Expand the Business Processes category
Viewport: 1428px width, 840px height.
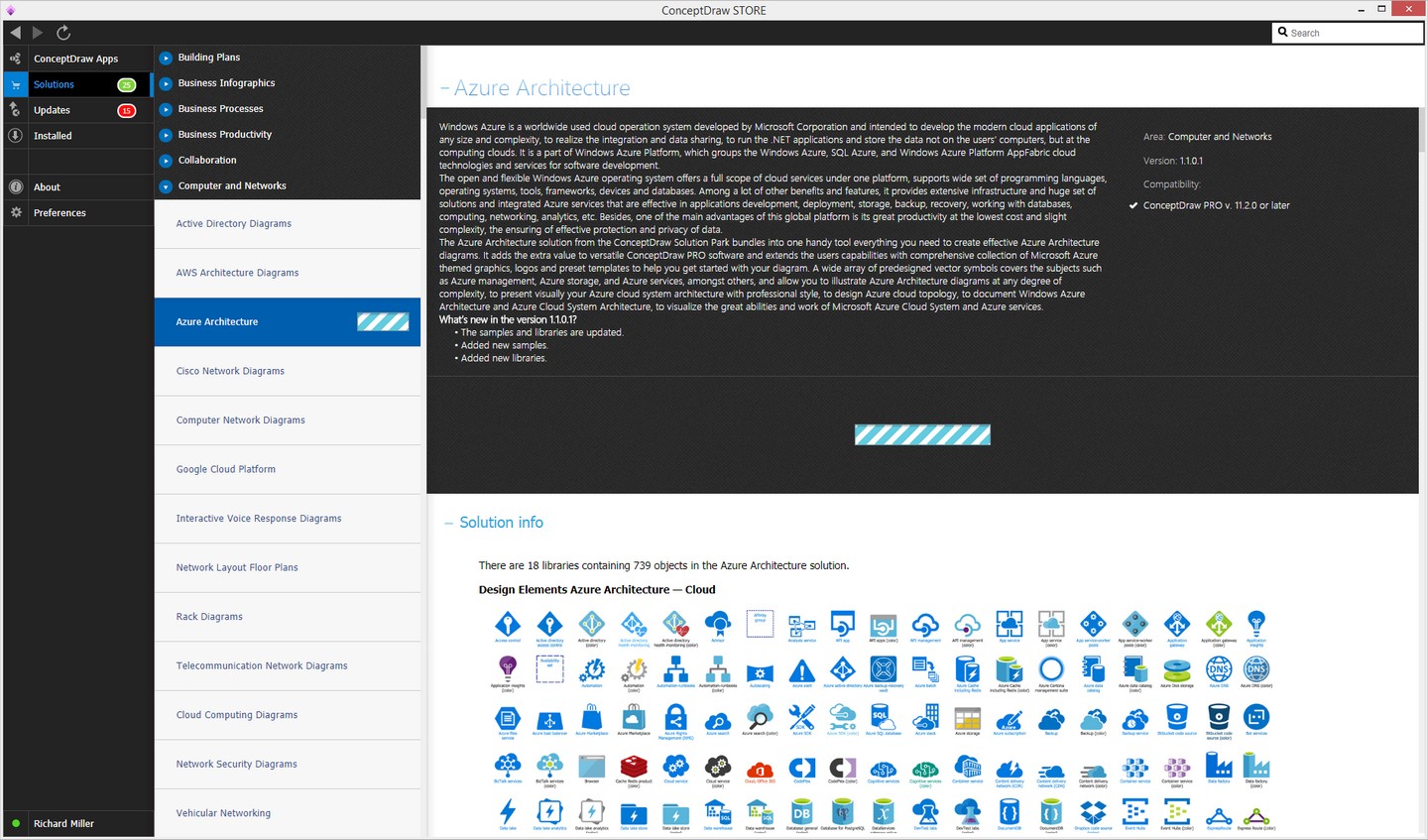pyautogui.click(x=166, y=109)
